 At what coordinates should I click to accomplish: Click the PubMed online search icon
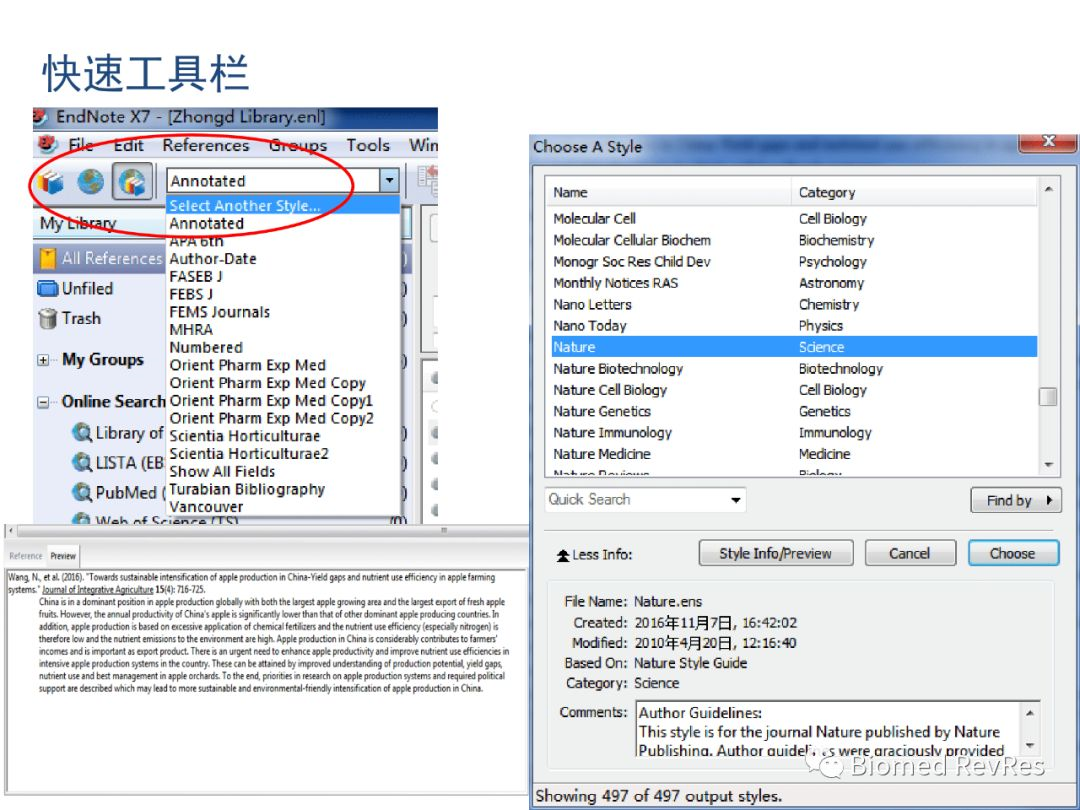83,492
